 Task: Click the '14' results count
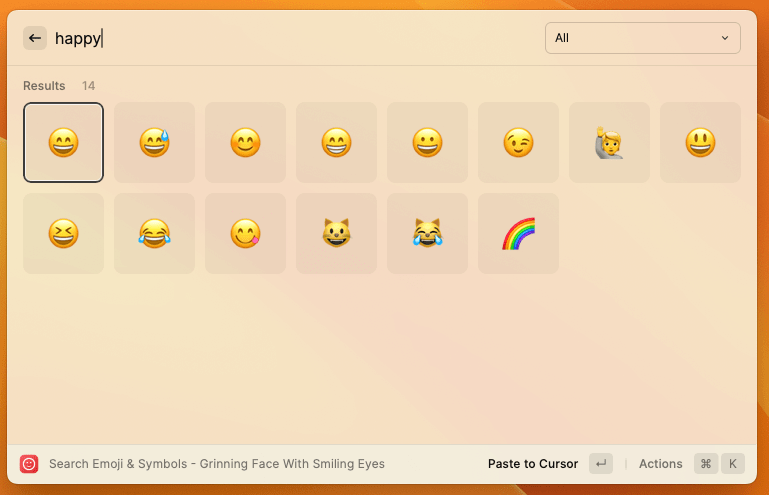pos(88,86)
